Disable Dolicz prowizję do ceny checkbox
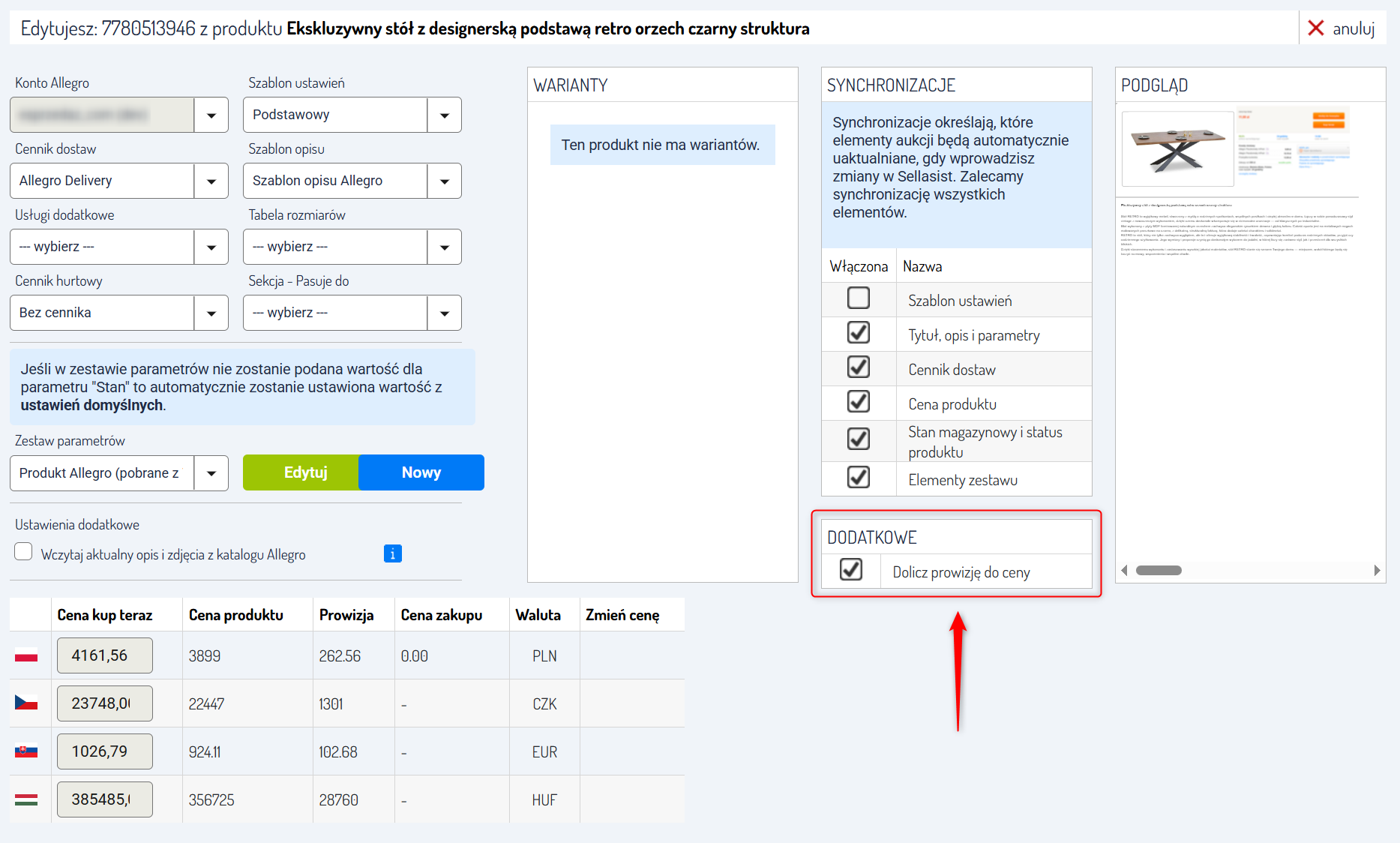 pyautogui.click(x=850, y=570)
